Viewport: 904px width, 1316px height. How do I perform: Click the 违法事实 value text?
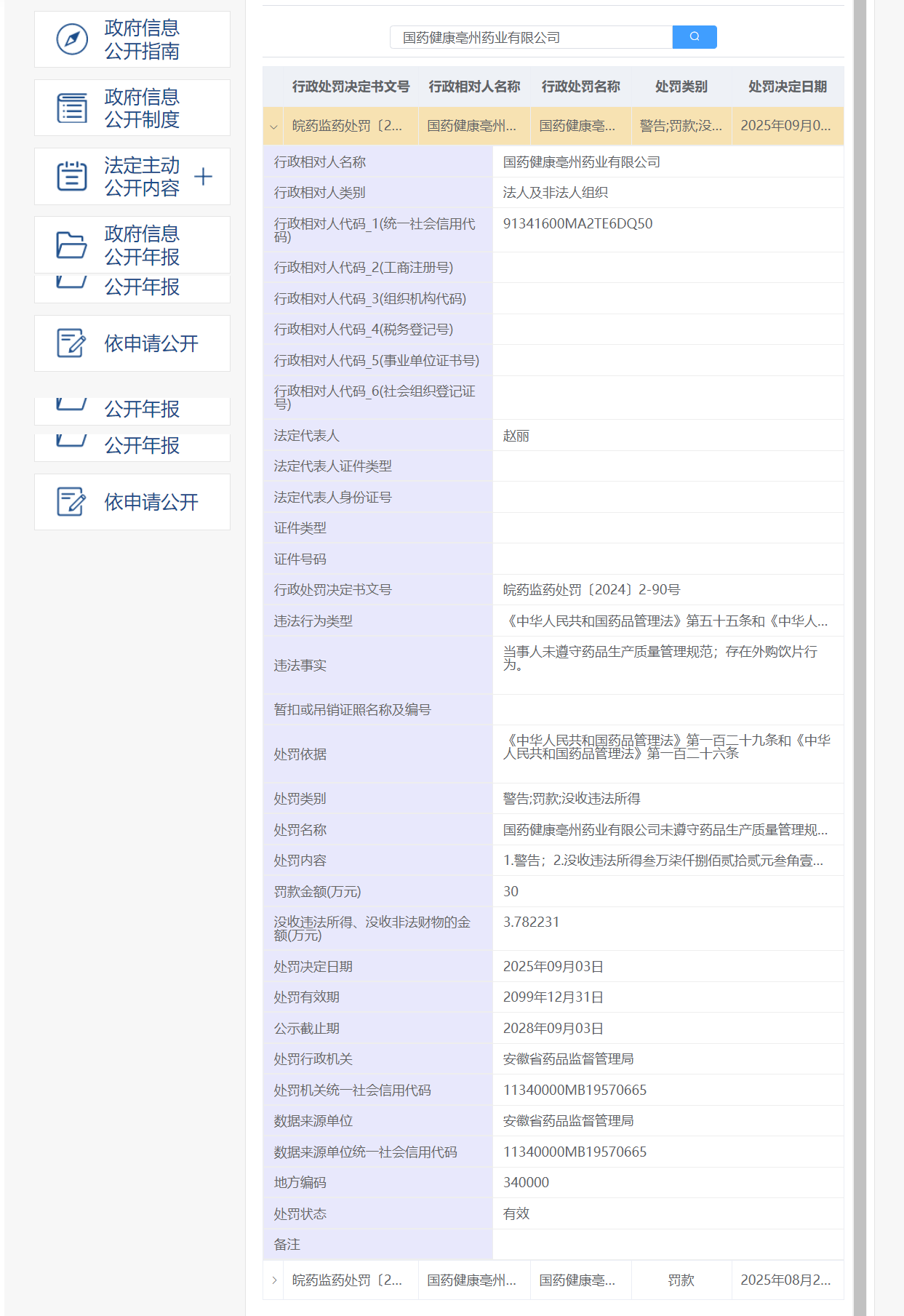point(660,658)
